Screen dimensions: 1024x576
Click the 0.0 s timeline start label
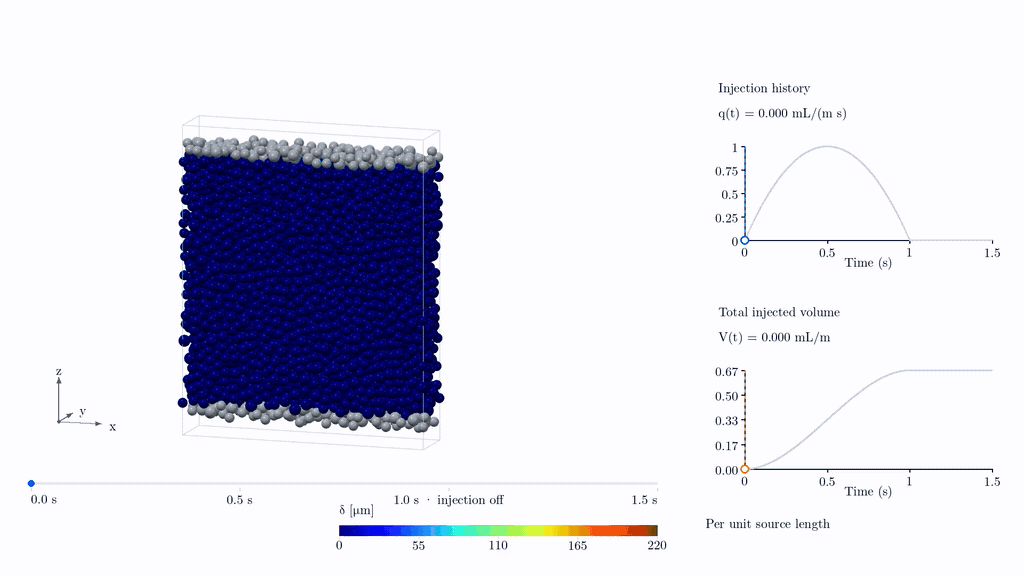pyautogui.click(x=44, y=500)
